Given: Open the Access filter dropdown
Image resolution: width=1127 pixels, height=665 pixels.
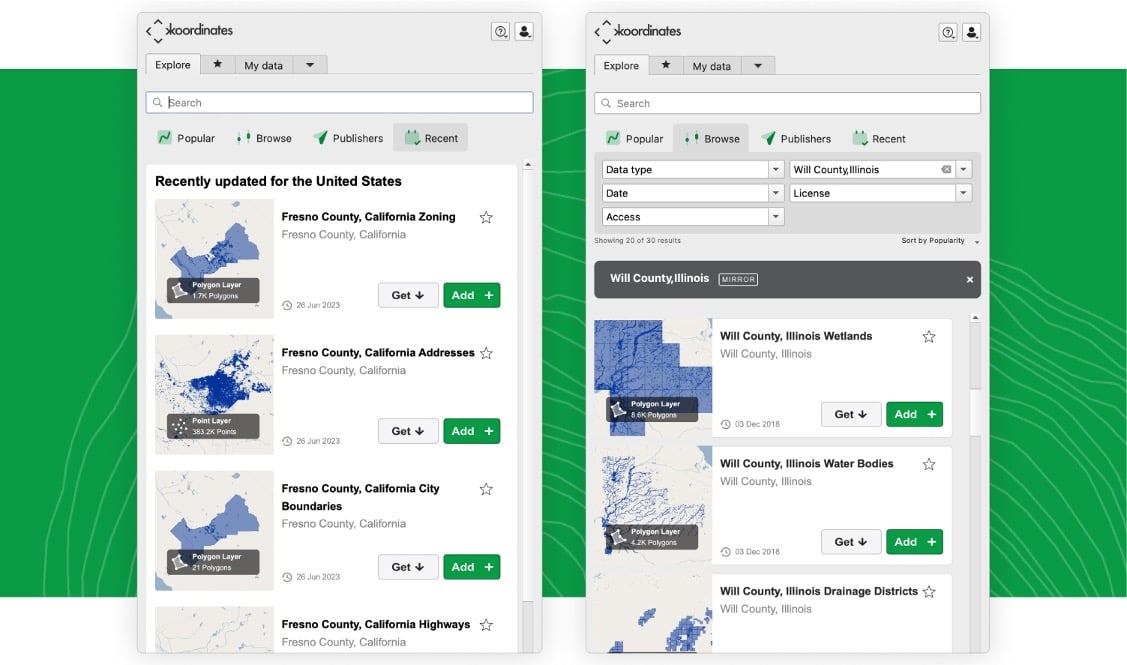Looking at the screenshot, I should click(692, 217).
